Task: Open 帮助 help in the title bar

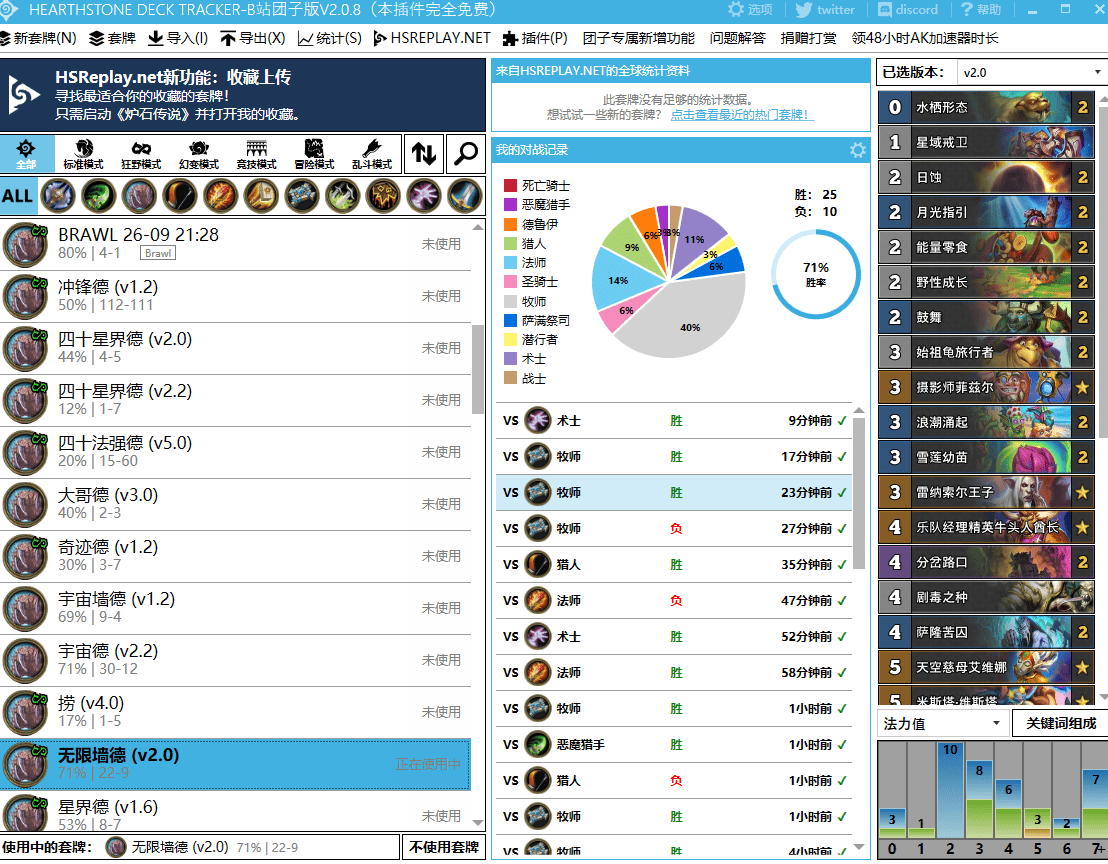Action: (981, 9)
